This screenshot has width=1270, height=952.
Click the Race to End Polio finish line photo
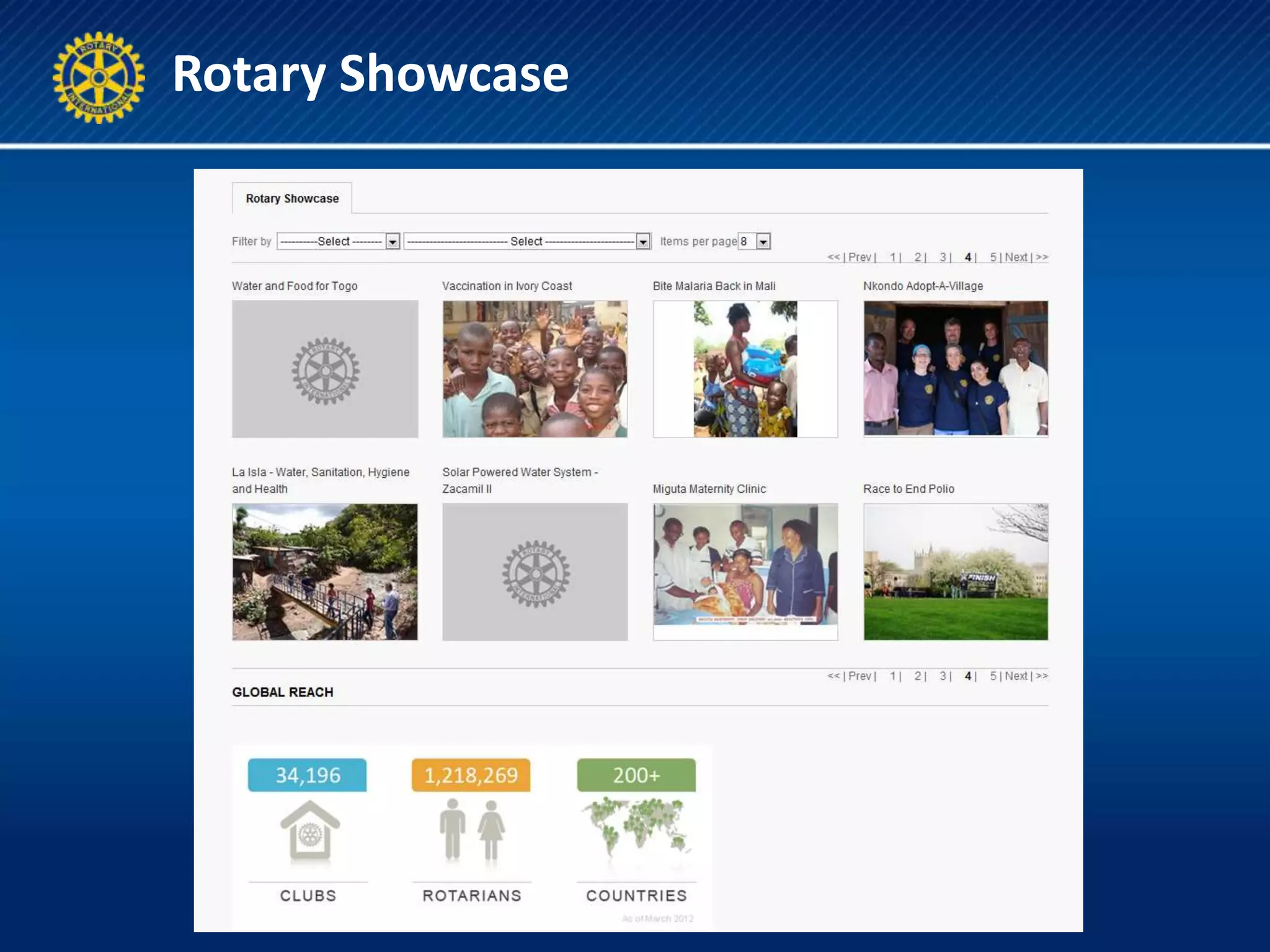pyautogui.click(x=956, y=572)
